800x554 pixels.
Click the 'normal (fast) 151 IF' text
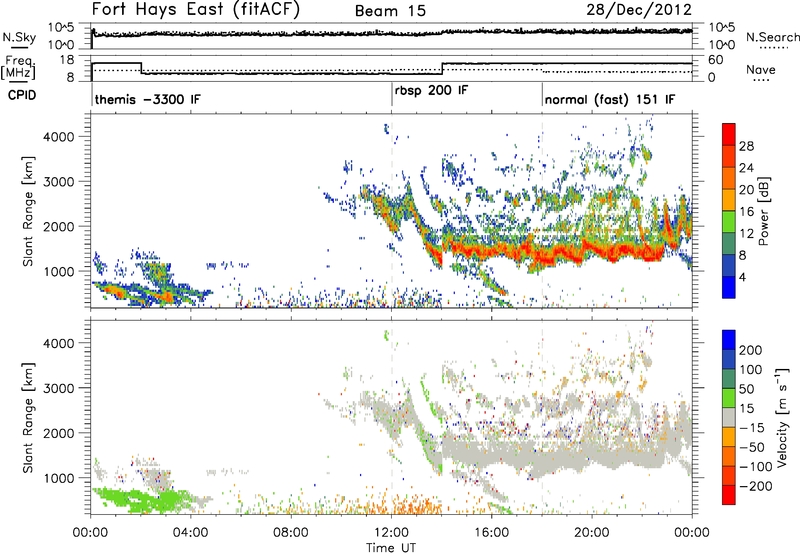tap(610, 99)
